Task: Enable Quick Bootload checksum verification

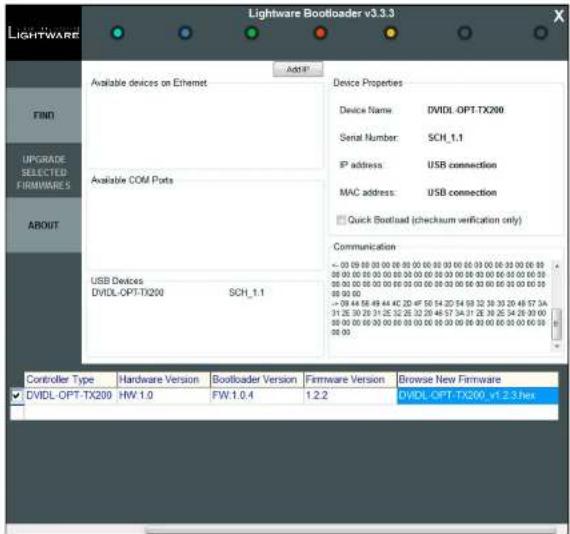Action: [x=341, y=220]
